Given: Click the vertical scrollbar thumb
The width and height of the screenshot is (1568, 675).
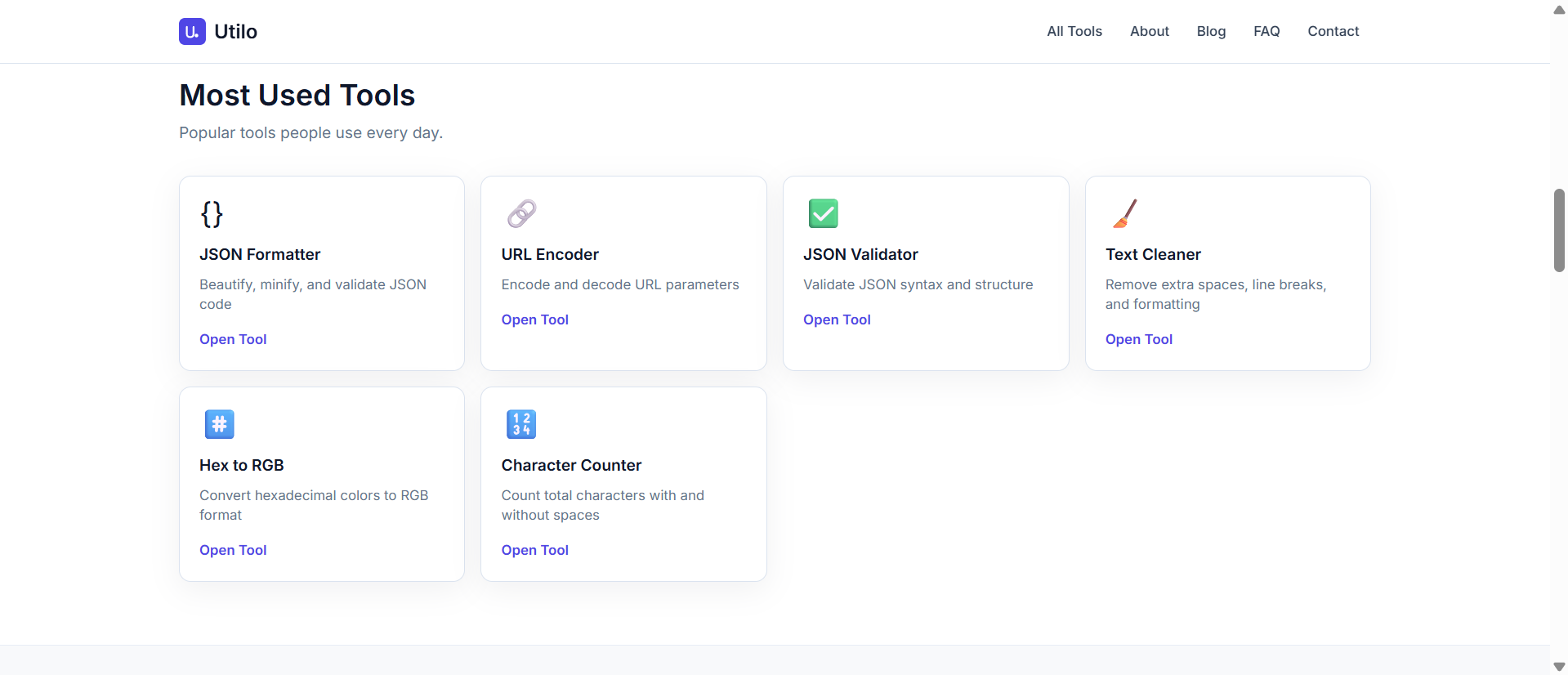Looking at the screenshot, I should tap(1559, 230).
